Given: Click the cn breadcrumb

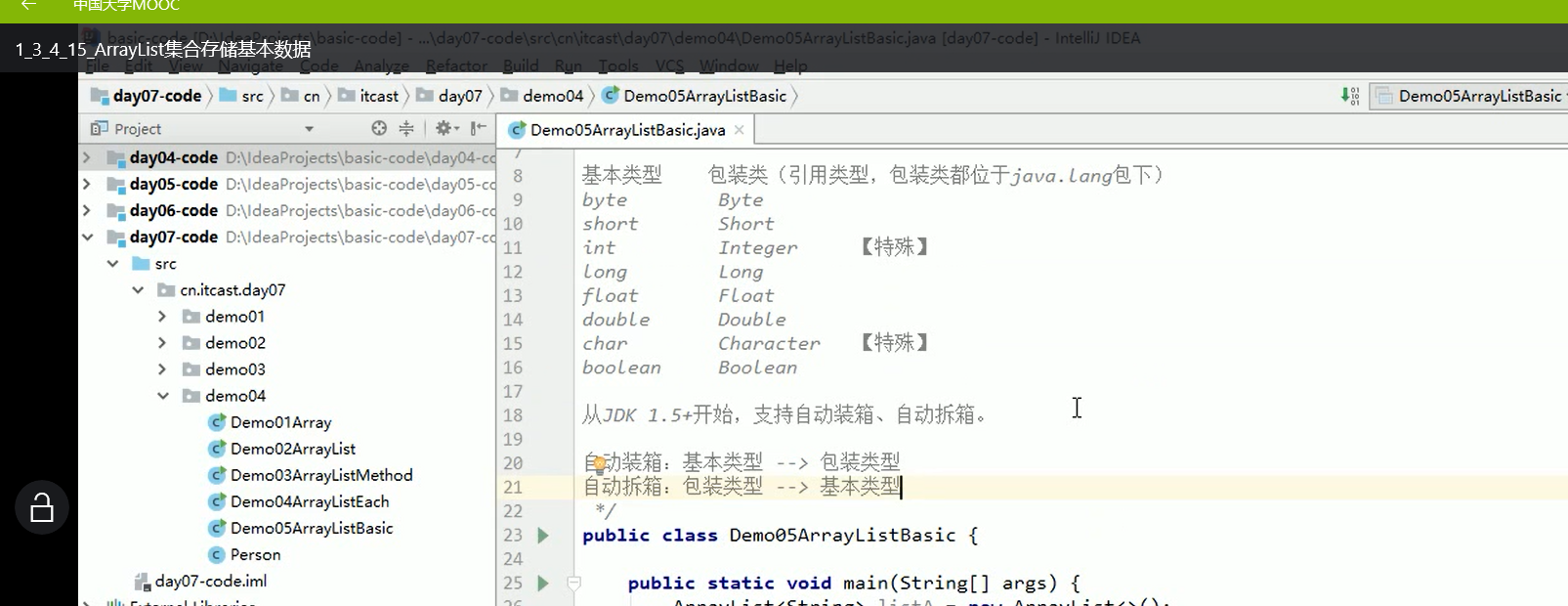Looking at the screenshot, I should tap(301, 96).
